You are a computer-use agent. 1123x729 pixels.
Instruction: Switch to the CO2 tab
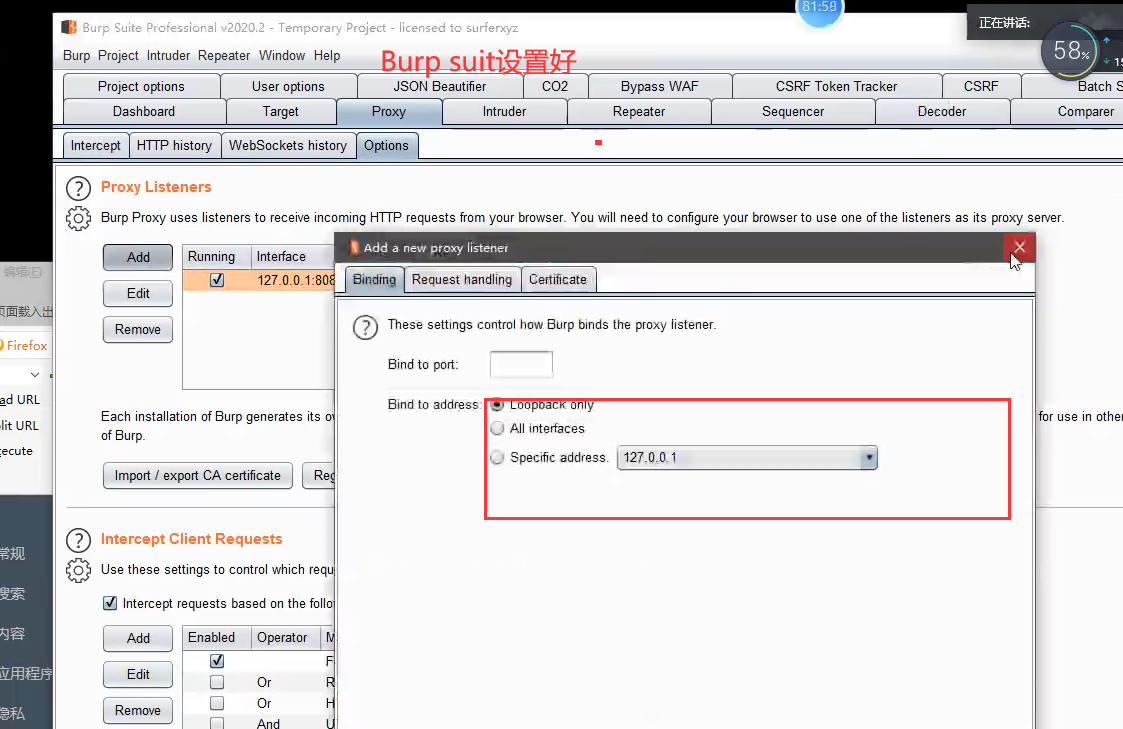pos(555,86)
